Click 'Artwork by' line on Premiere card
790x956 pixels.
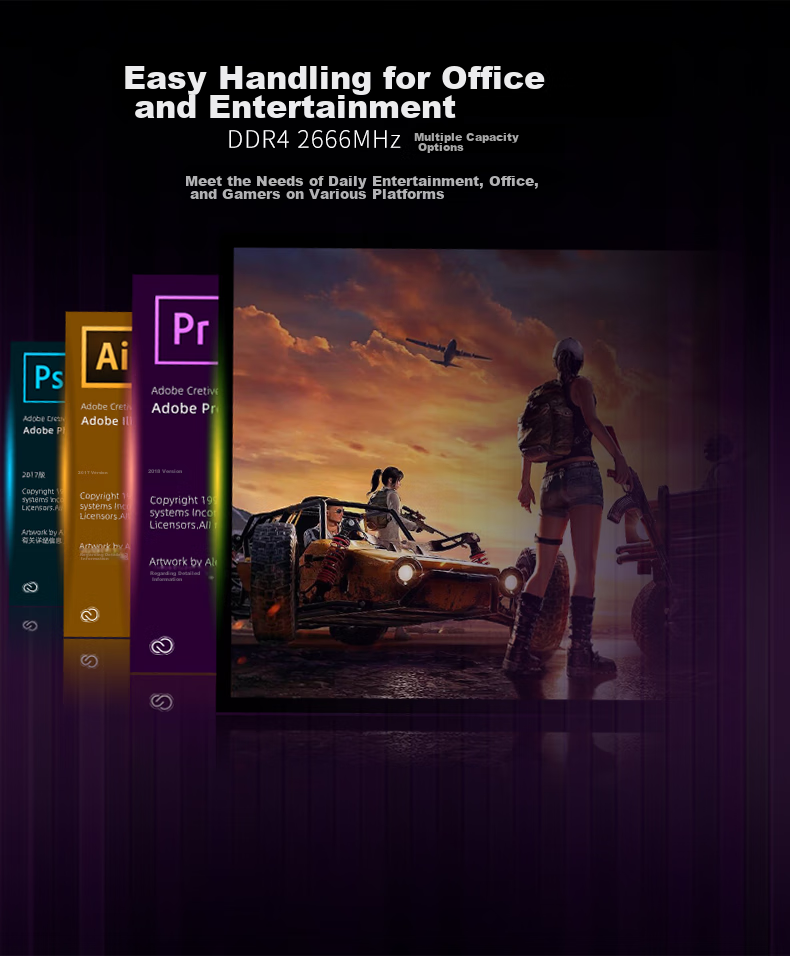(183, 562)
